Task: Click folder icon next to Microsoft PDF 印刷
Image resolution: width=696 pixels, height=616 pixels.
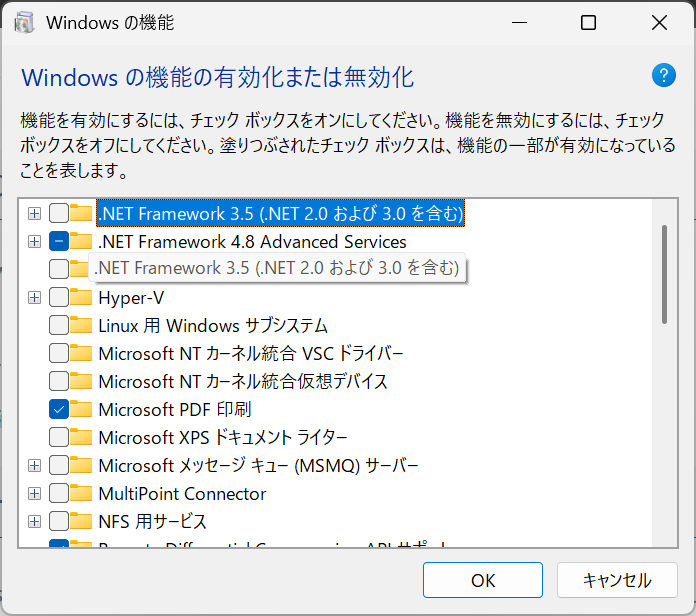Action: click(81, 410)
